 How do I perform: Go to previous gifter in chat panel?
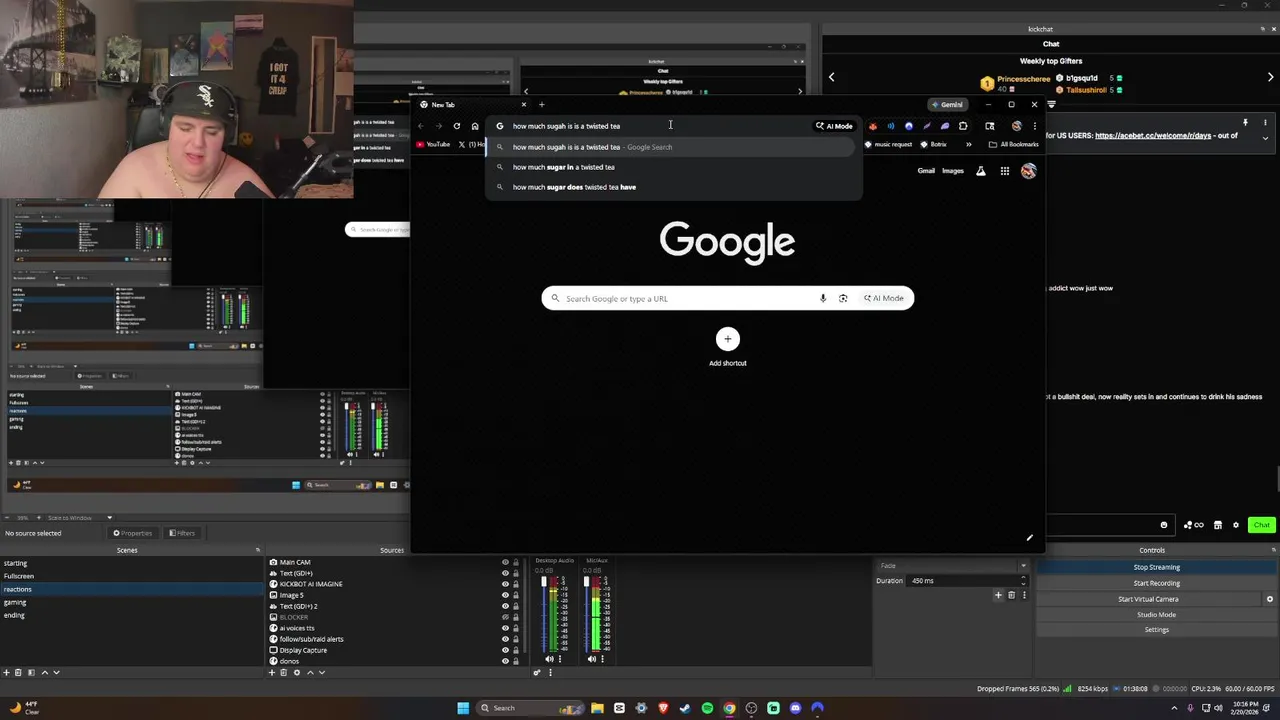[x=831, y=77]
